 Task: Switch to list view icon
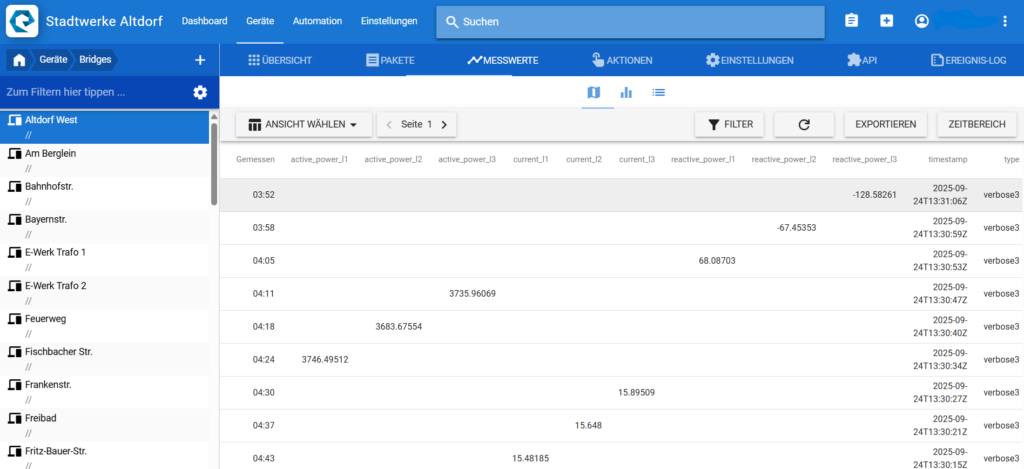(658, 92)
